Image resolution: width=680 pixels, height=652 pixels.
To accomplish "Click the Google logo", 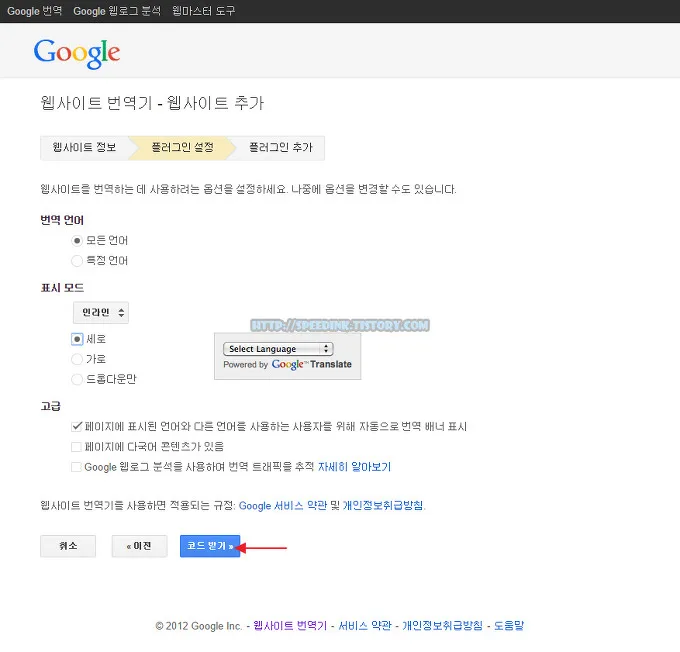I will (77, 54).
